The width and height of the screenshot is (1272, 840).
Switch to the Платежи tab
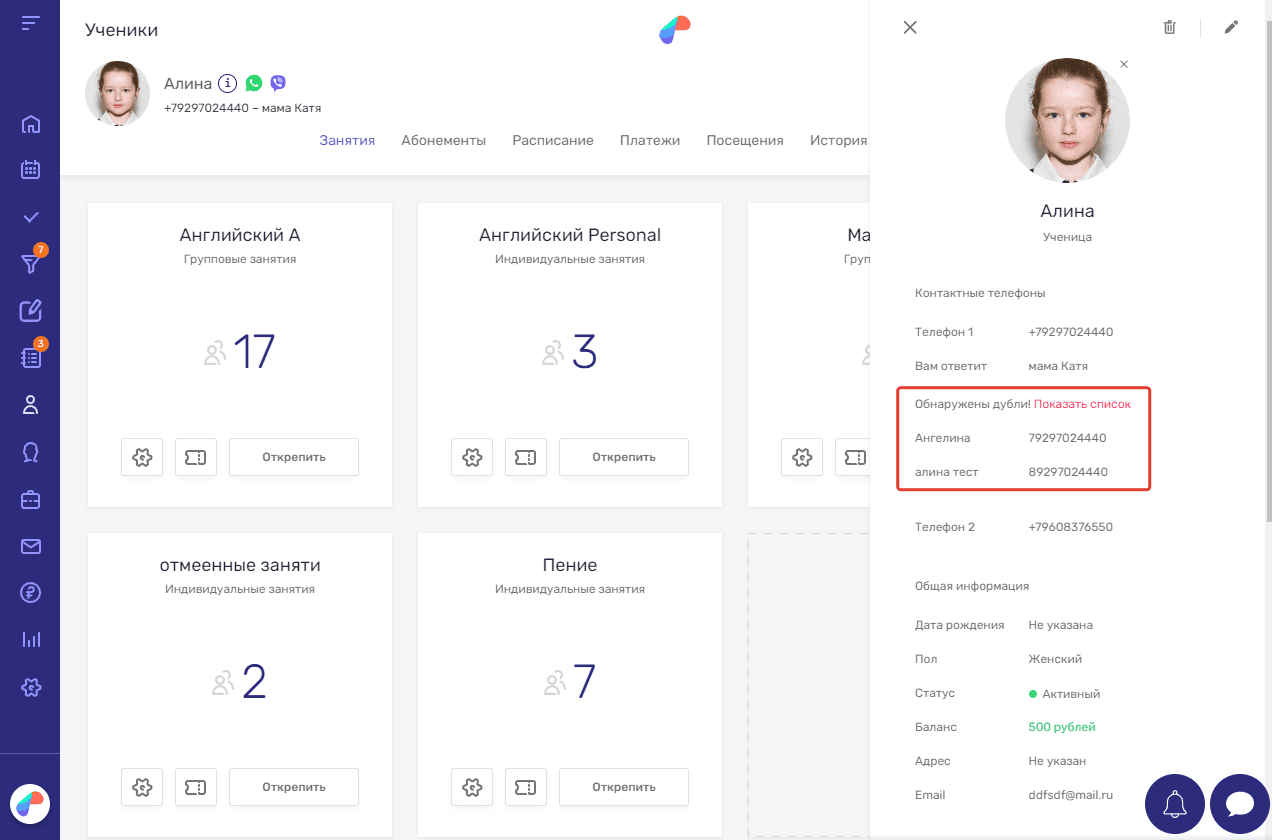pos(649,141)
